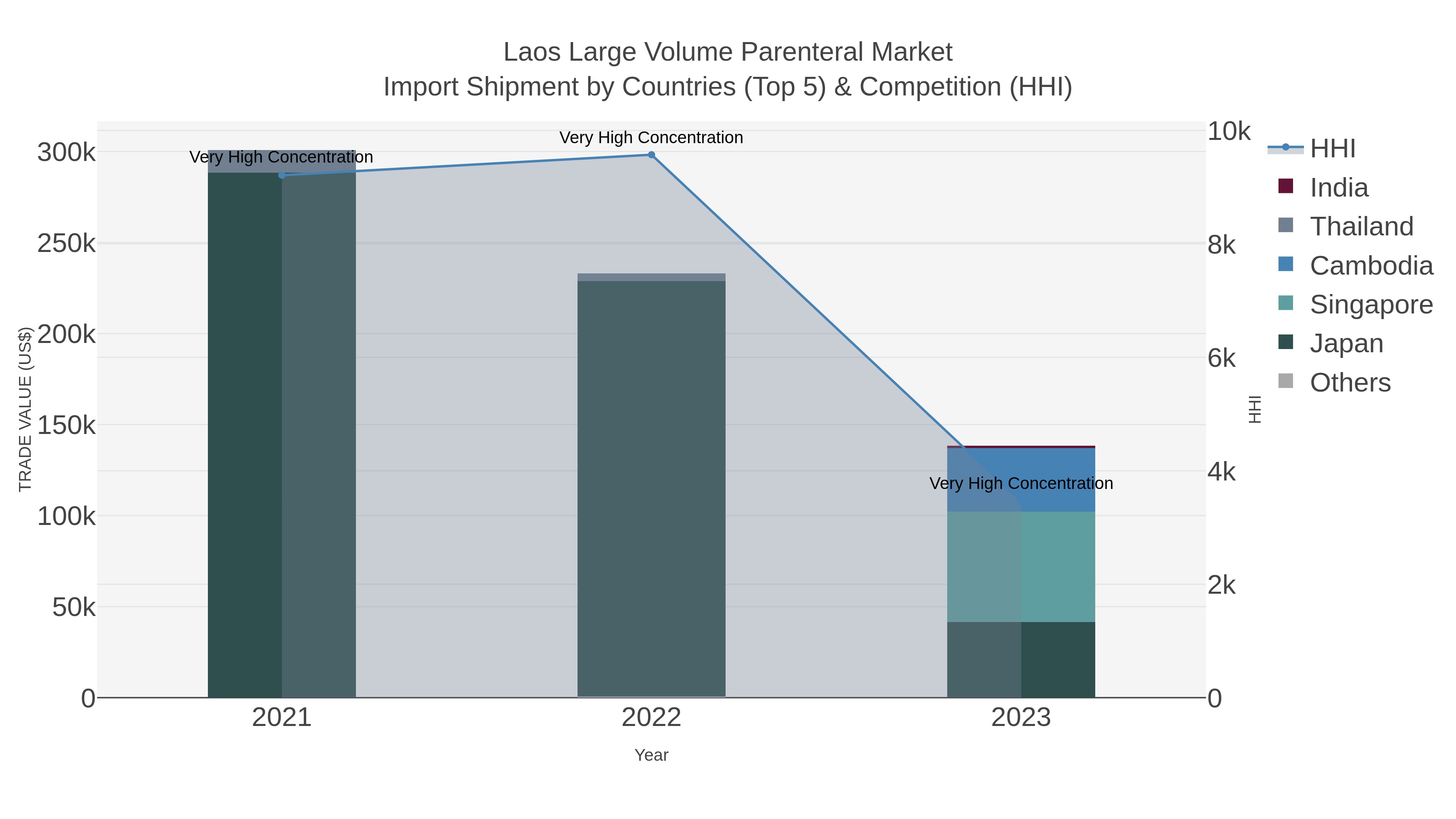The image size is (1456, 819).
Task: Click the '10k' right axis tick
Action: [x=1230, y=132]
